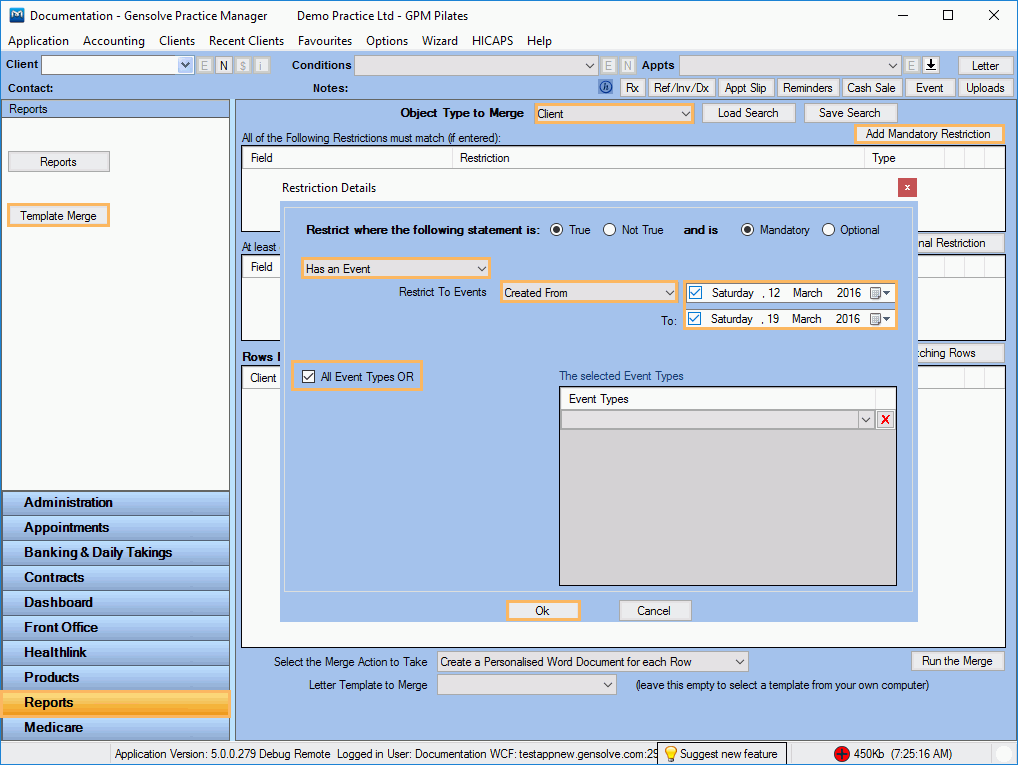Image resolution: width=1018 pixels, height=765 pixels.
Task: Click the Rx icon in the toolbar
Action: pyautogui.click(x=633, y=87)
